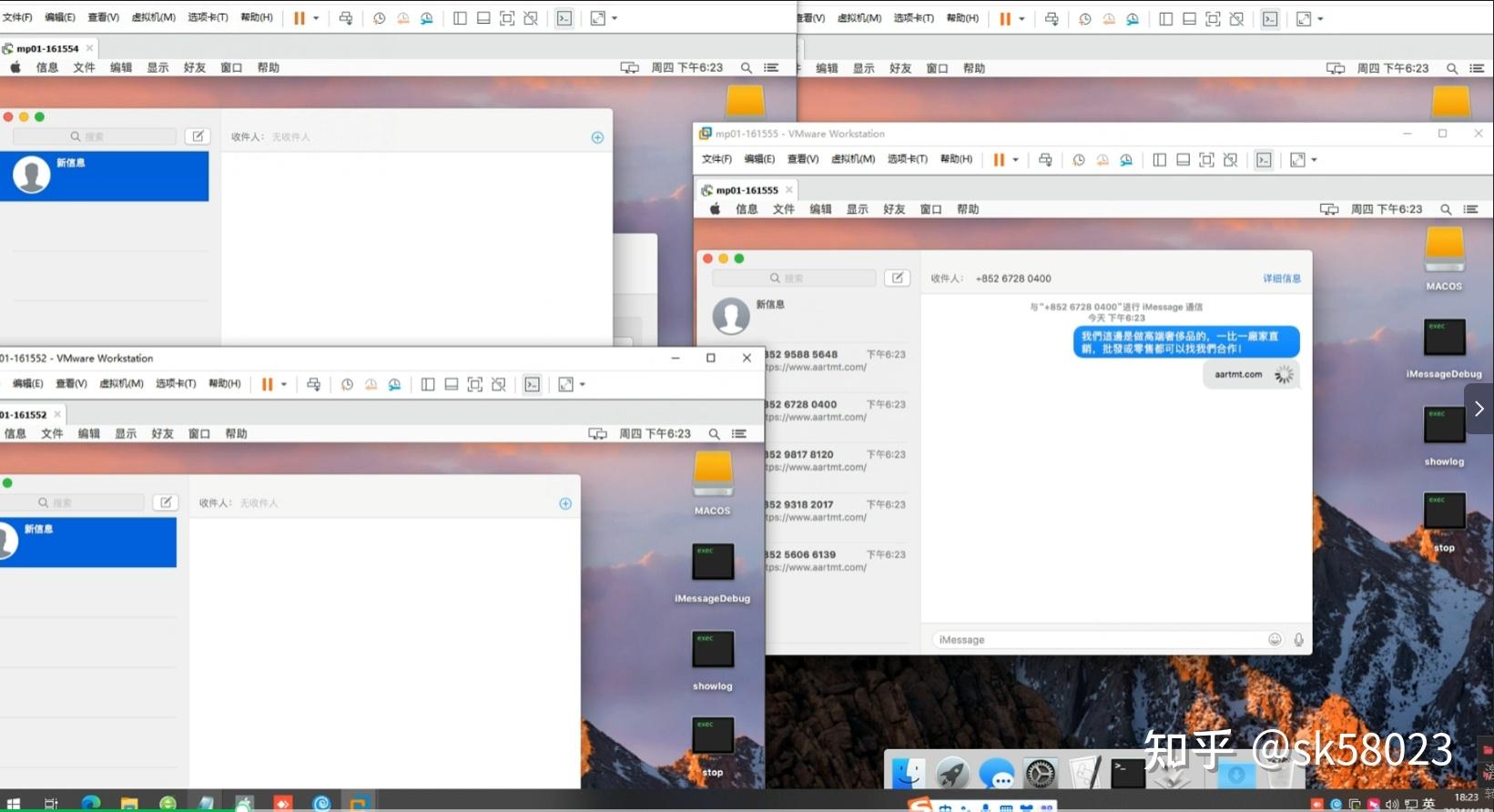
Task: Revert to snapshot in mp01-161555 toolbar
Action: coord(1103,160)
